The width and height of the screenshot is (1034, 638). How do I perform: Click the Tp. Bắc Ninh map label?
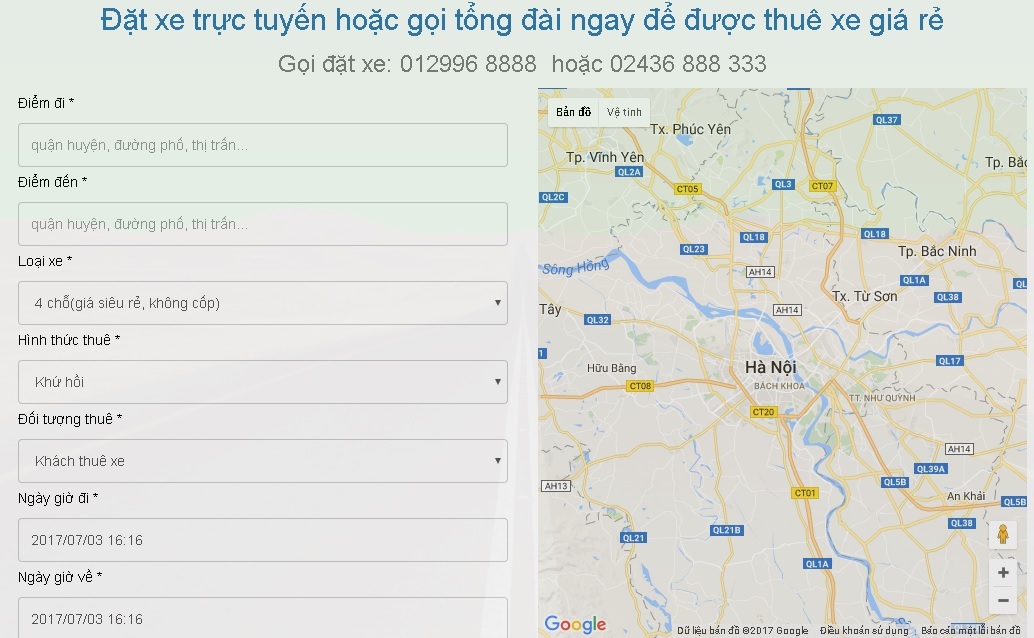[x=937, y=251]
